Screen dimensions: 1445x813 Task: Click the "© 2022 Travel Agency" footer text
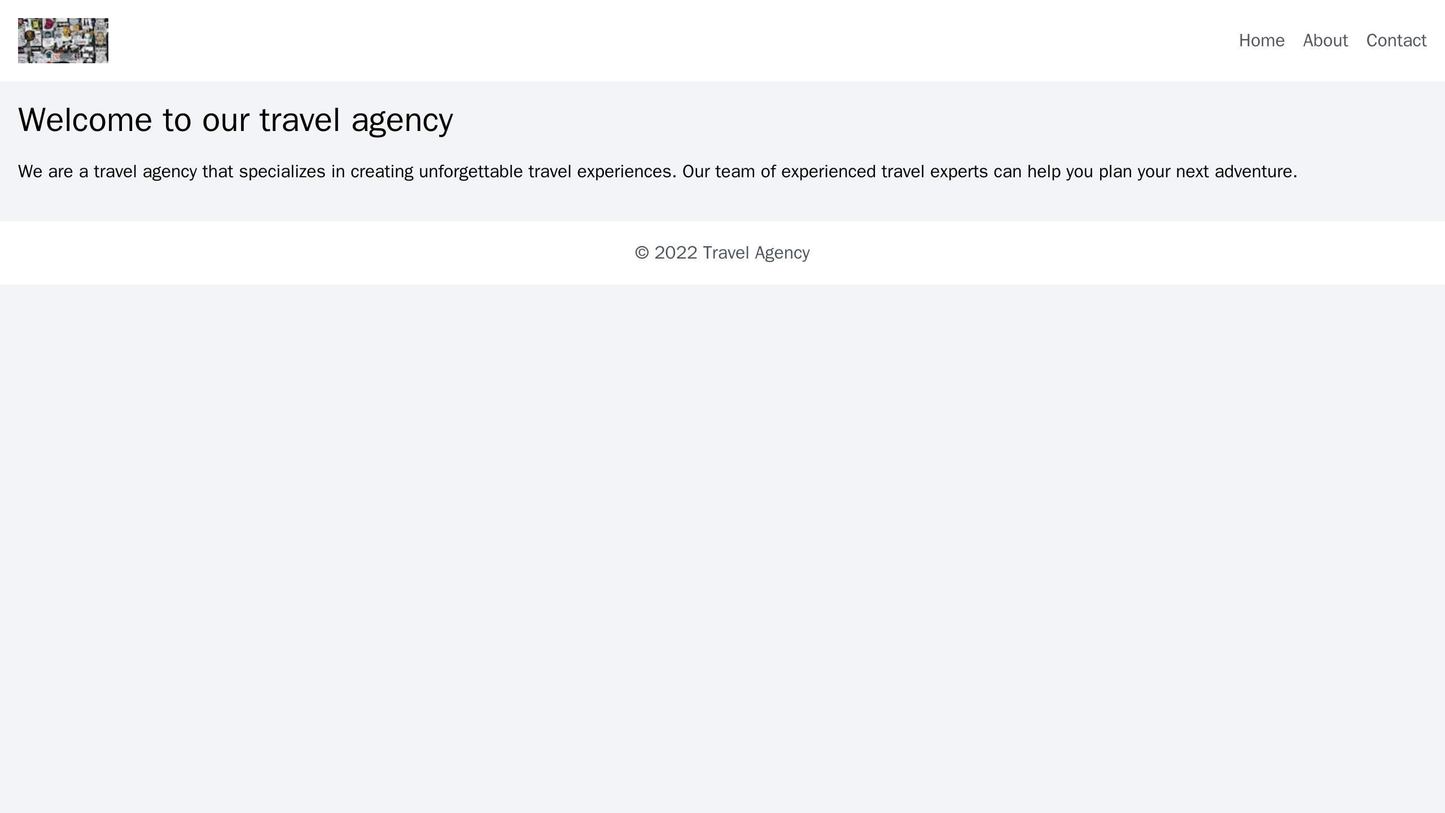(722, 253)
